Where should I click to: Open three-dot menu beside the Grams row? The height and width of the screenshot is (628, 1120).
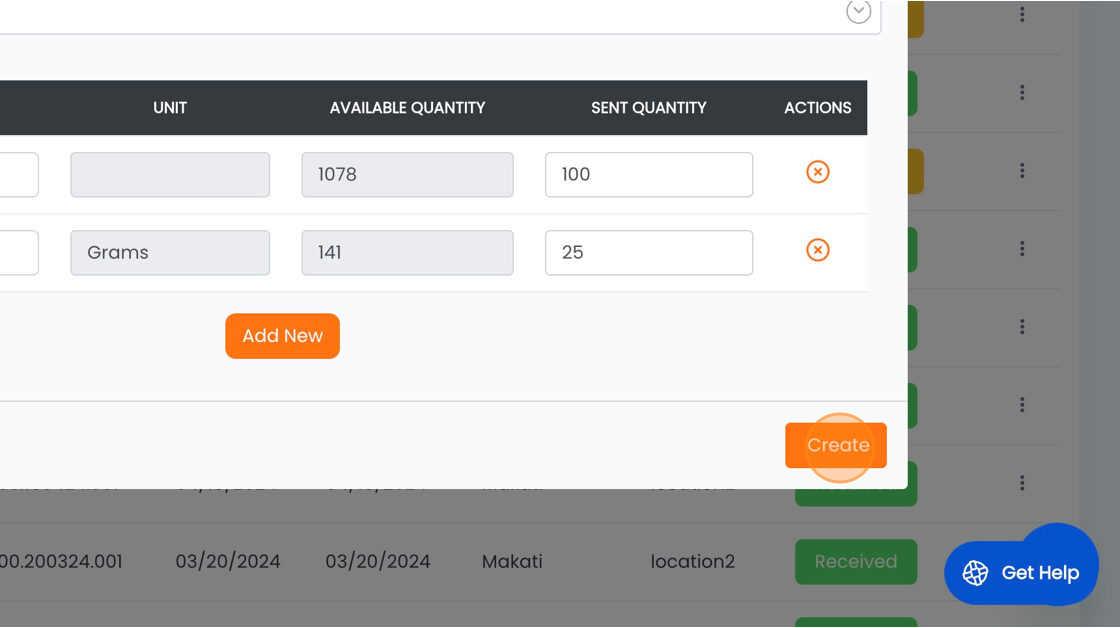[x=1022, y=249]
